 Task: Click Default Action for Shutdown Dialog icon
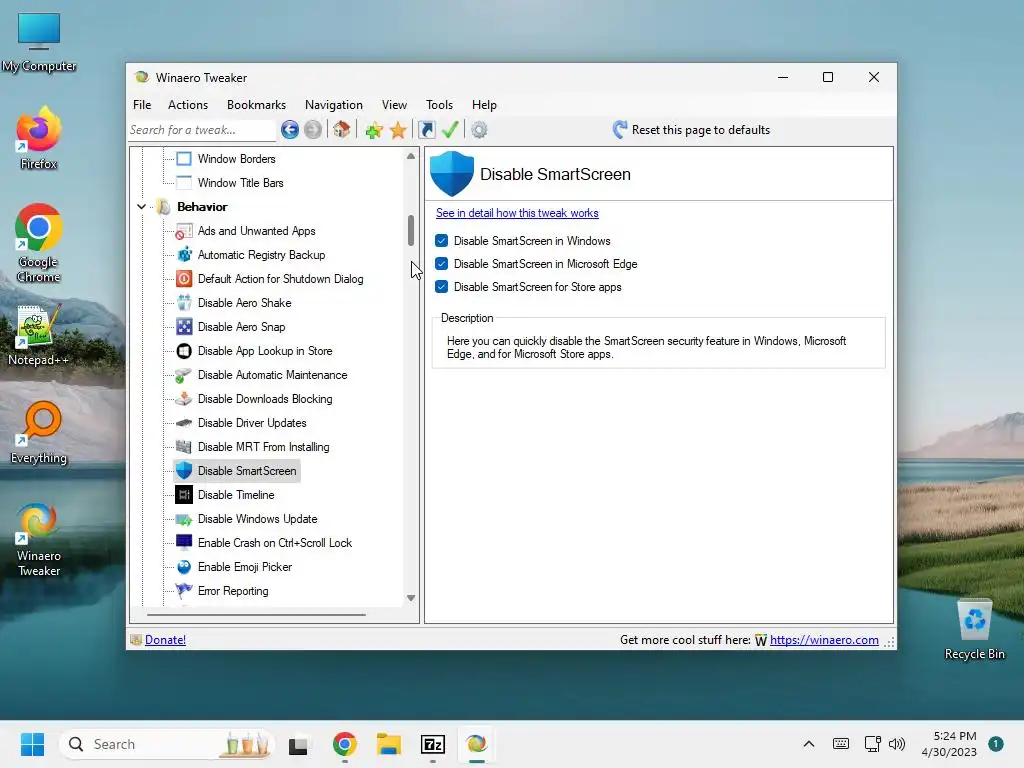[184, 279]
